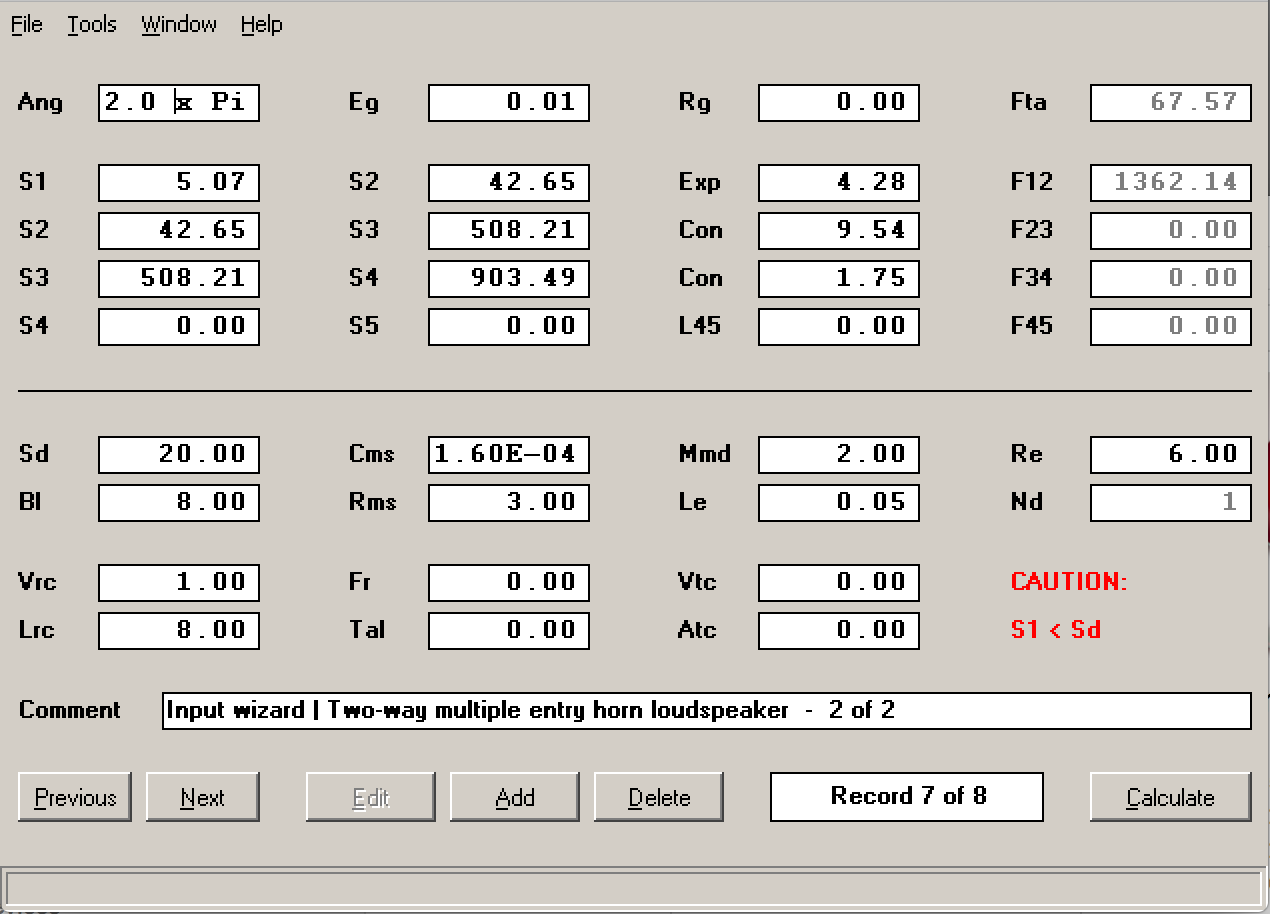
Task: Click the F45 value box
Action: tap(1171, 326)
